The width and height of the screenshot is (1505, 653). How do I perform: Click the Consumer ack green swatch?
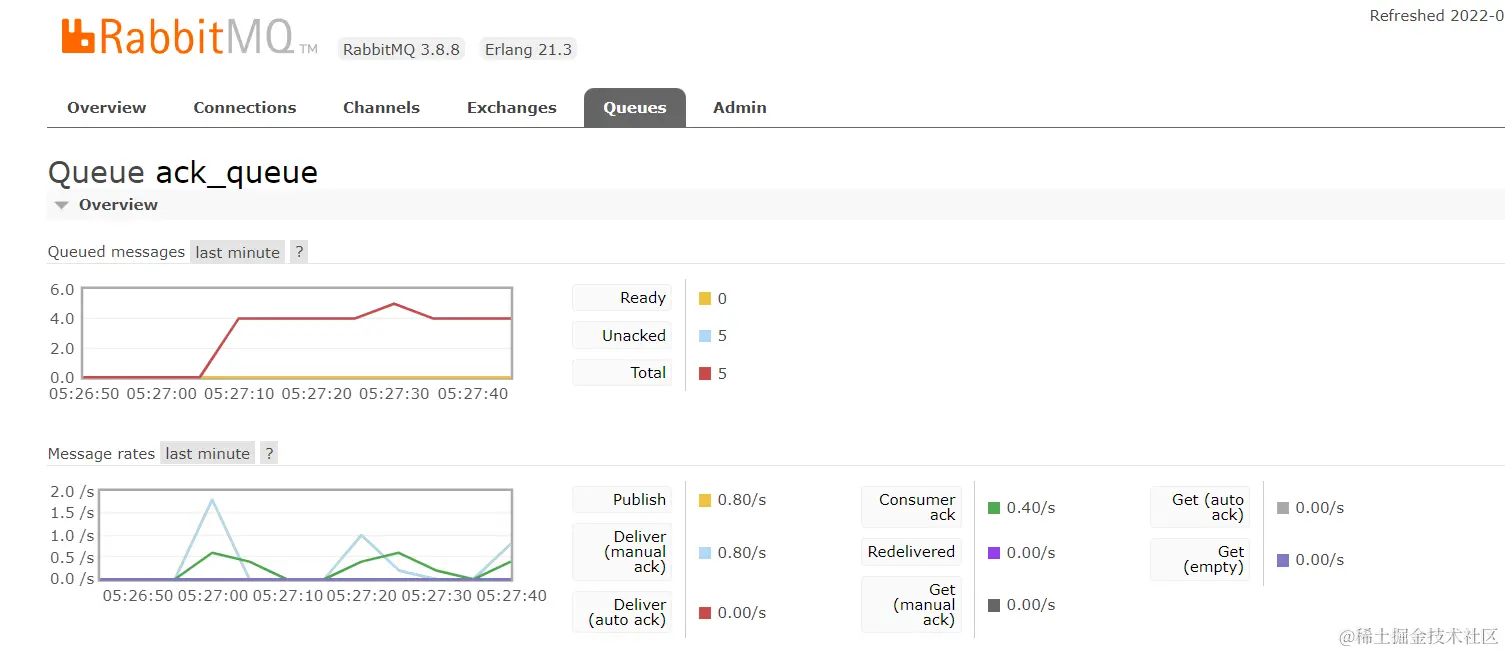994,508
